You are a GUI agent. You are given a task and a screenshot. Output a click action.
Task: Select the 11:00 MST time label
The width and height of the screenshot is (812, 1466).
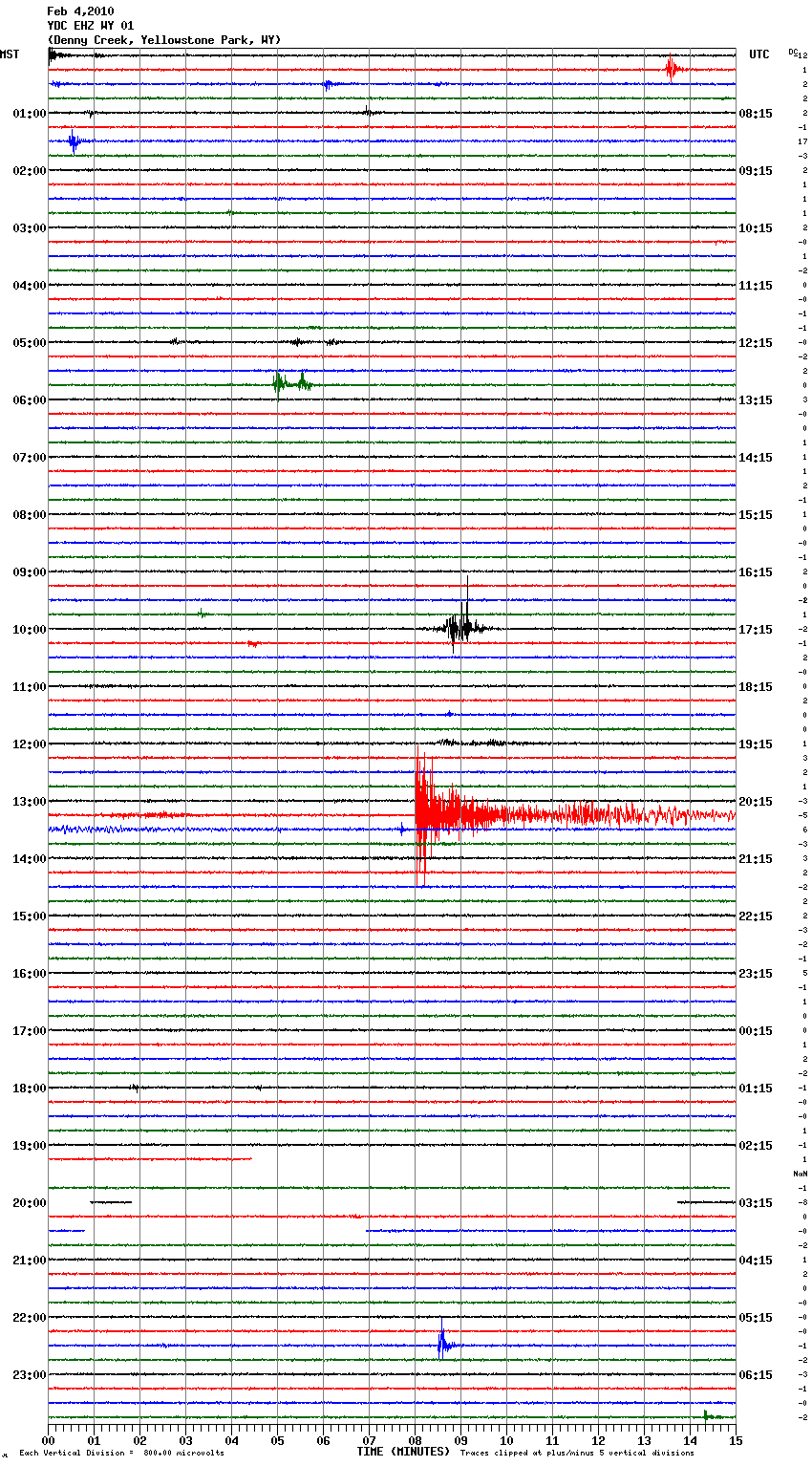point(30,687)
